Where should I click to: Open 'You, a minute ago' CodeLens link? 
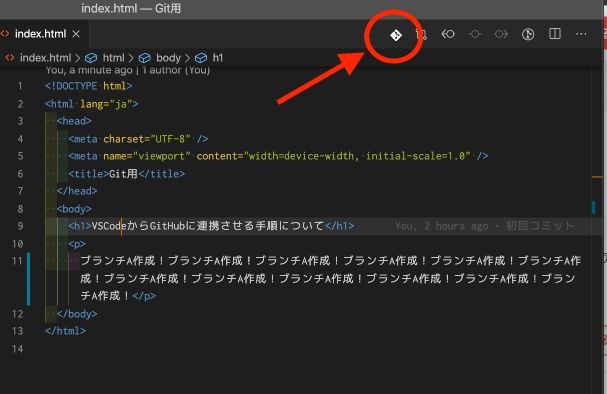click(x=89, y=70)
